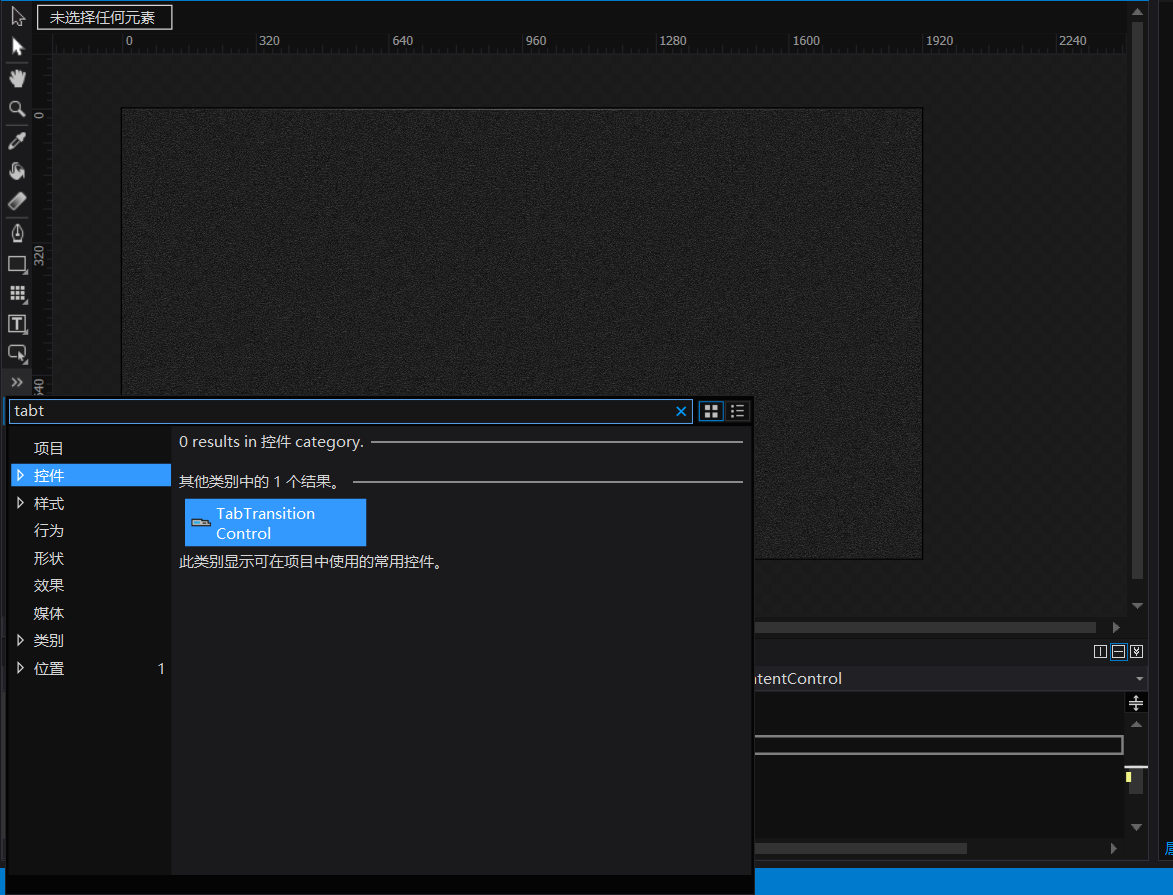Open the ContentControl dropdown arrow
The height and width of the screenshot is (895, 1173).
(1138, 678)
